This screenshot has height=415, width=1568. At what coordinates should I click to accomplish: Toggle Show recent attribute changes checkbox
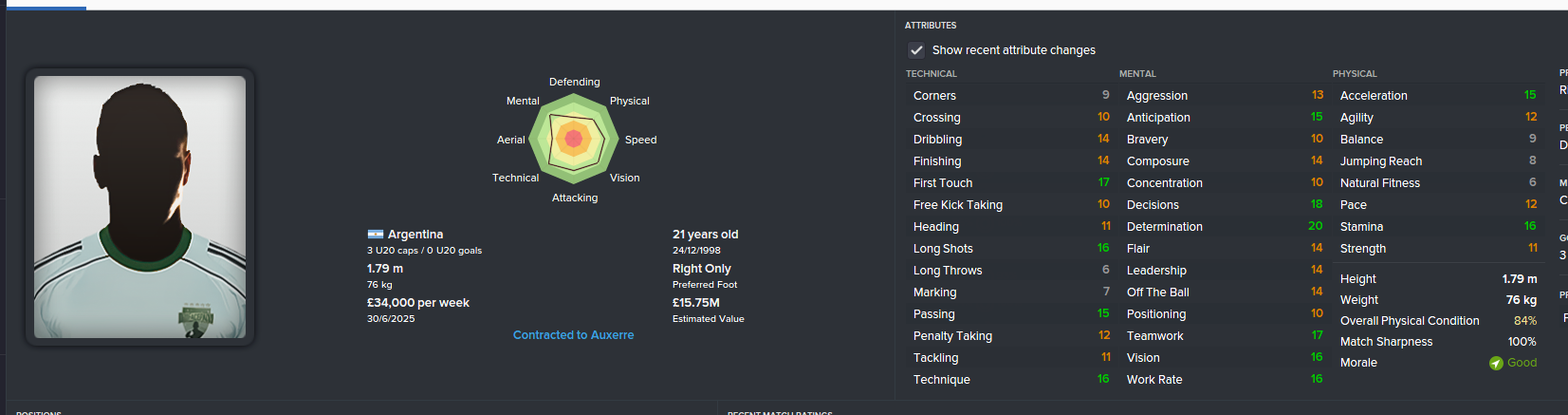[x=916, y=50]
